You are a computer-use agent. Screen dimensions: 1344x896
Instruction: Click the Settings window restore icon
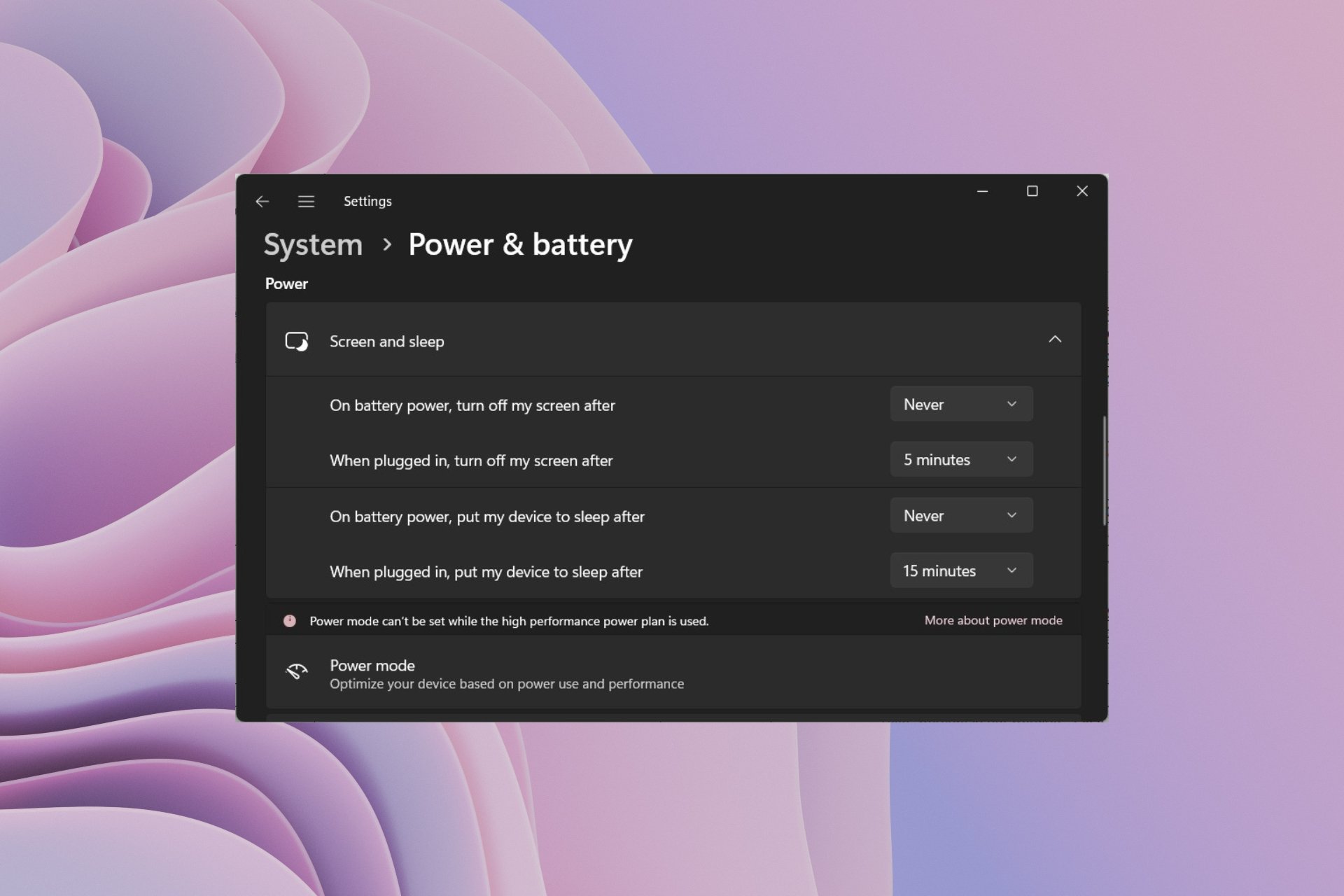point(1033,191)
